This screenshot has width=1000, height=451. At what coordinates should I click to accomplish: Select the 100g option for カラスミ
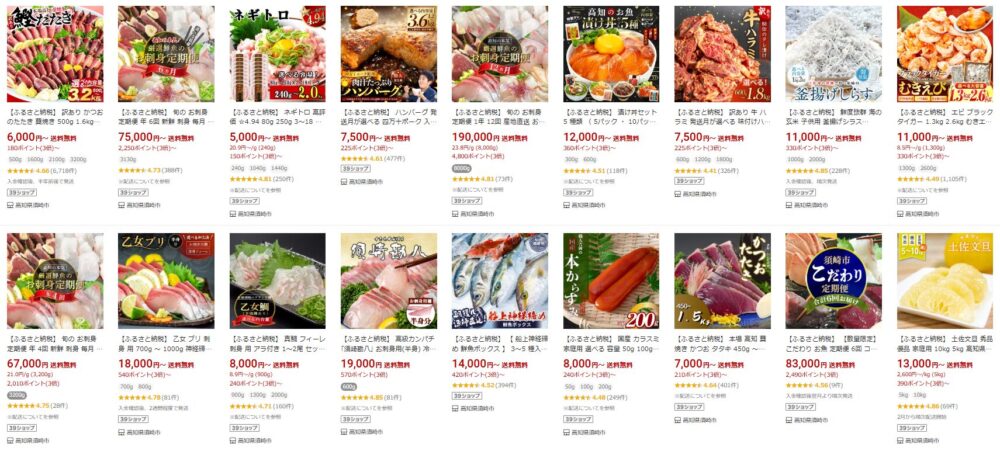coord(585,387)
